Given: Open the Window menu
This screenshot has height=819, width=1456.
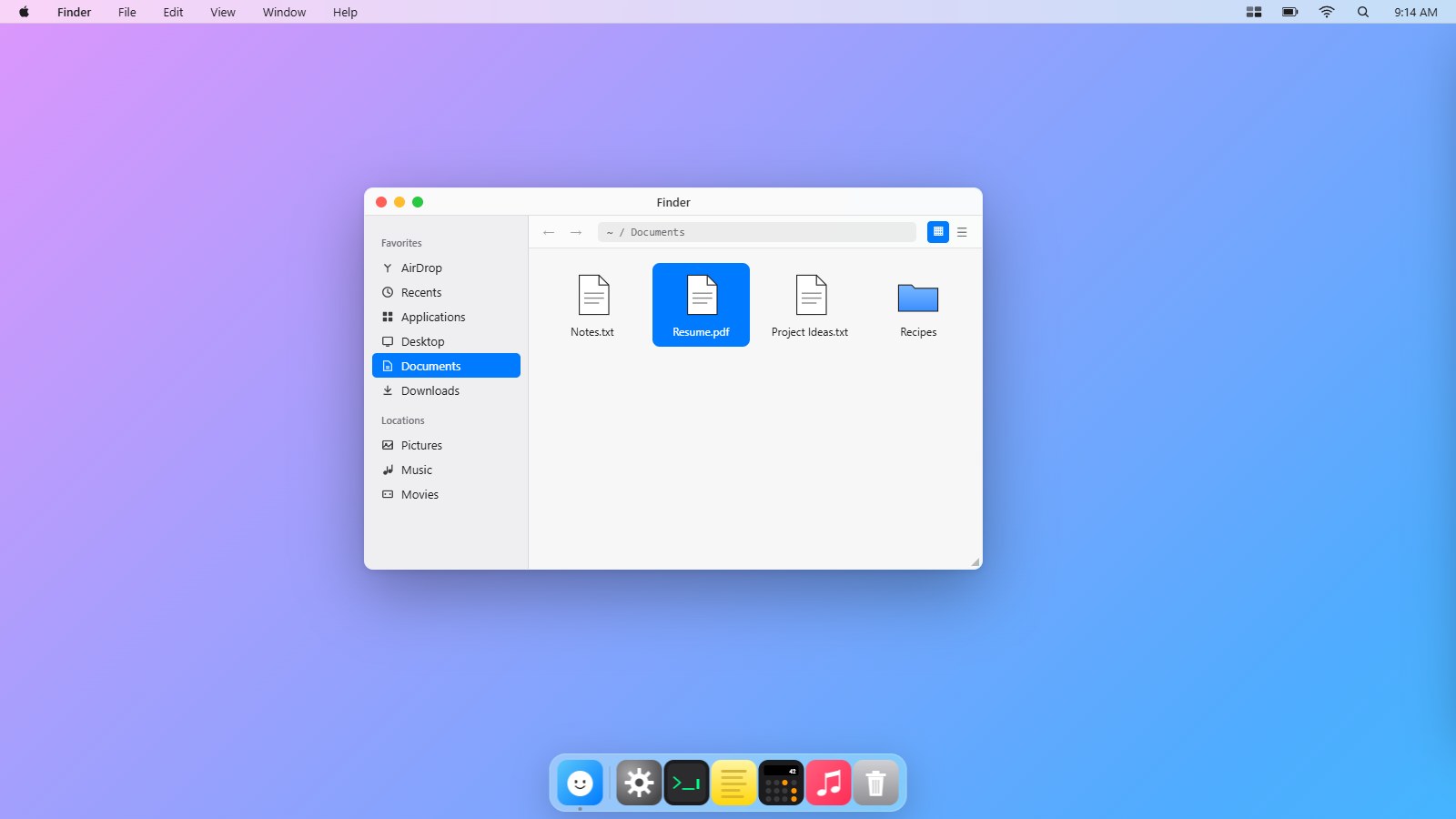Looking at the screenshot, I should pyautogui.click(x=284, y=12).
